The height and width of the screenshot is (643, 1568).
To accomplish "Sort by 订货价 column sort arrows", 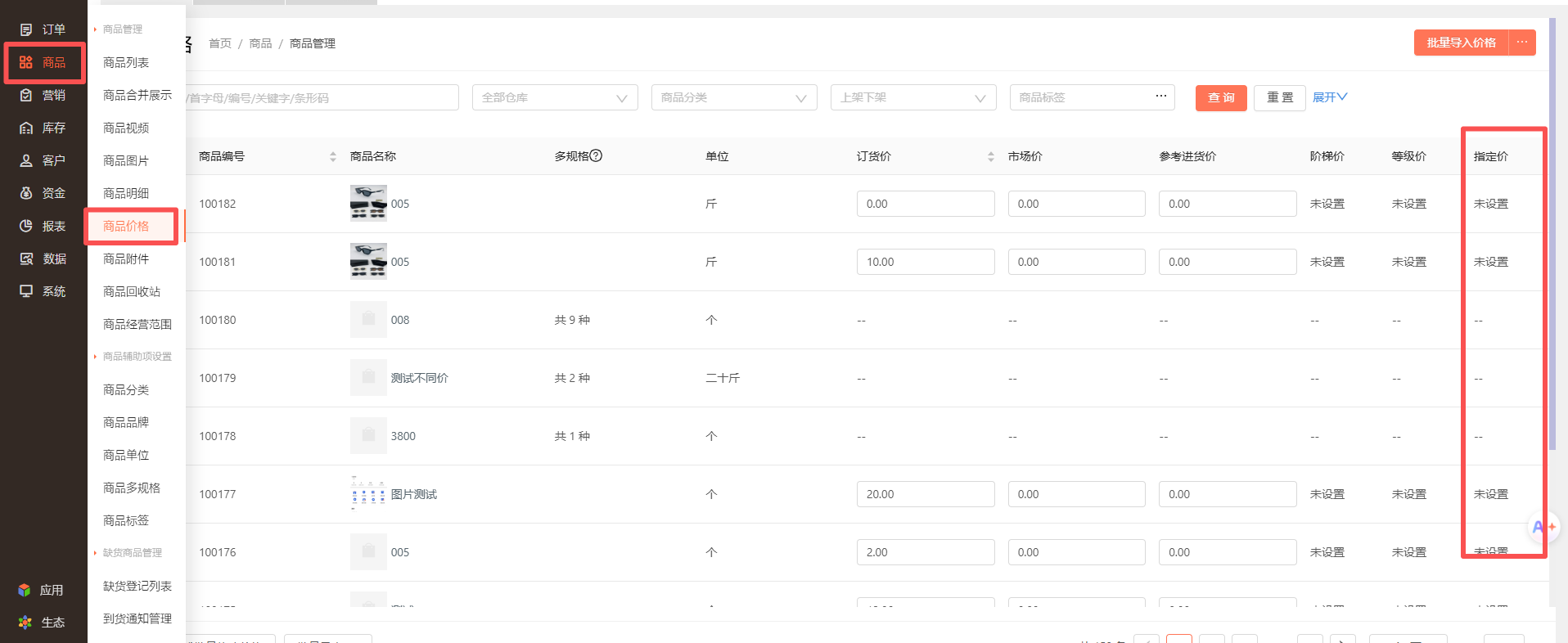I will [x=991, y=156].
